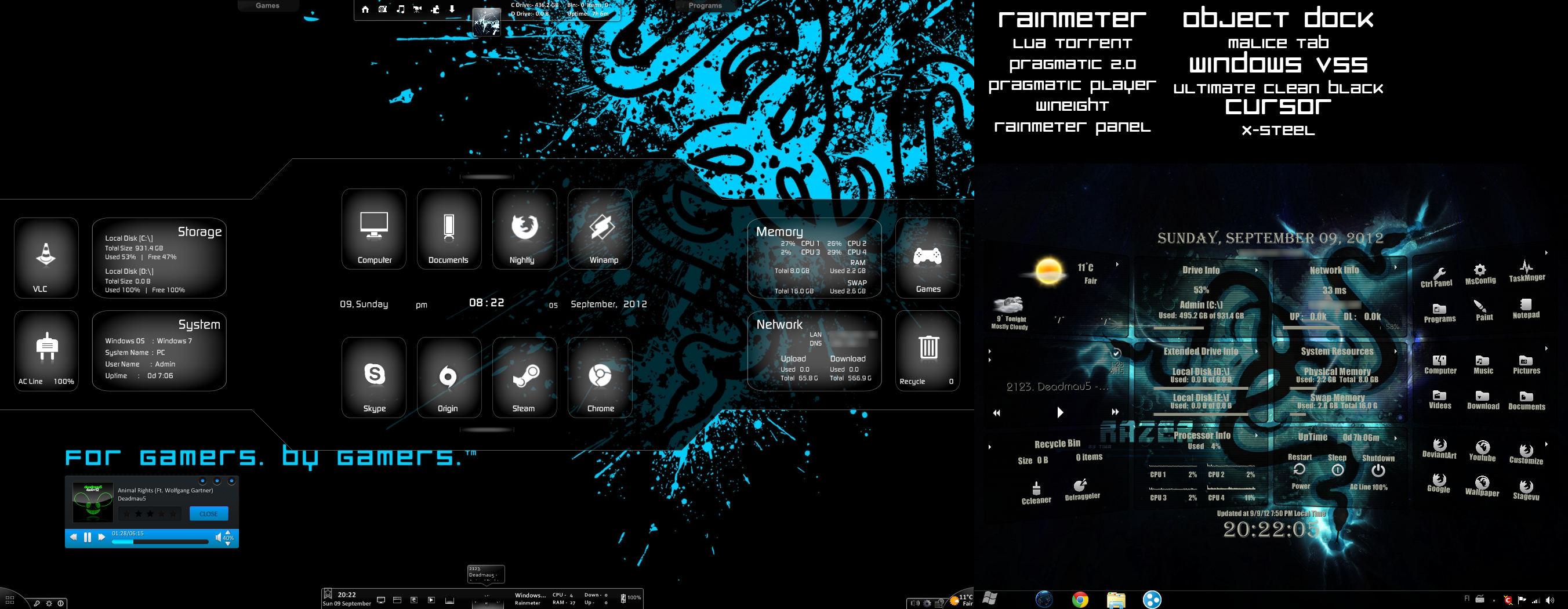This screenshot has width=1568, height=609.
Task: Open Youtube web shortcut
Action: (x=1482, y=451)
